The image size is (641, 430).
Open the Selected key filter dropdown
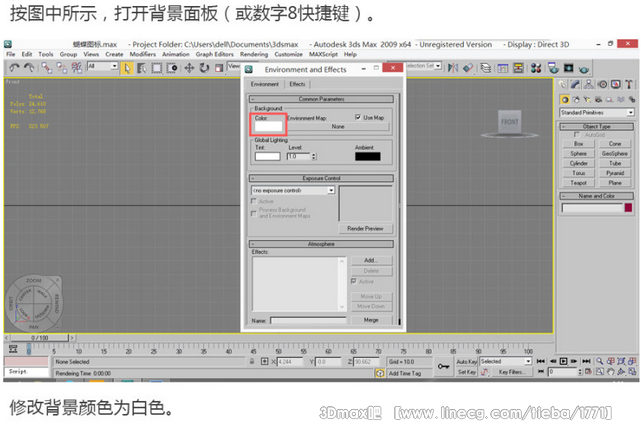coord(528,361)
